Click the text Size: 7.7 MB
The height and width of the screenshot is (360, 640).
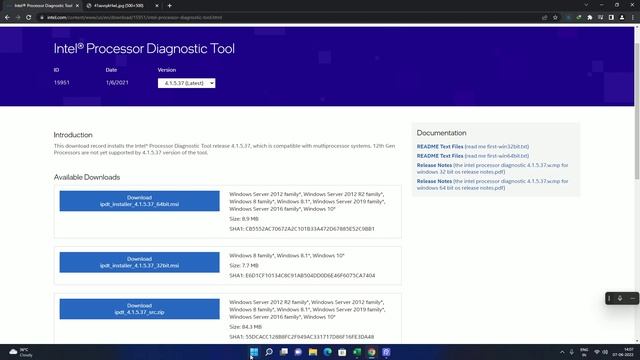(x=244, y=265)
